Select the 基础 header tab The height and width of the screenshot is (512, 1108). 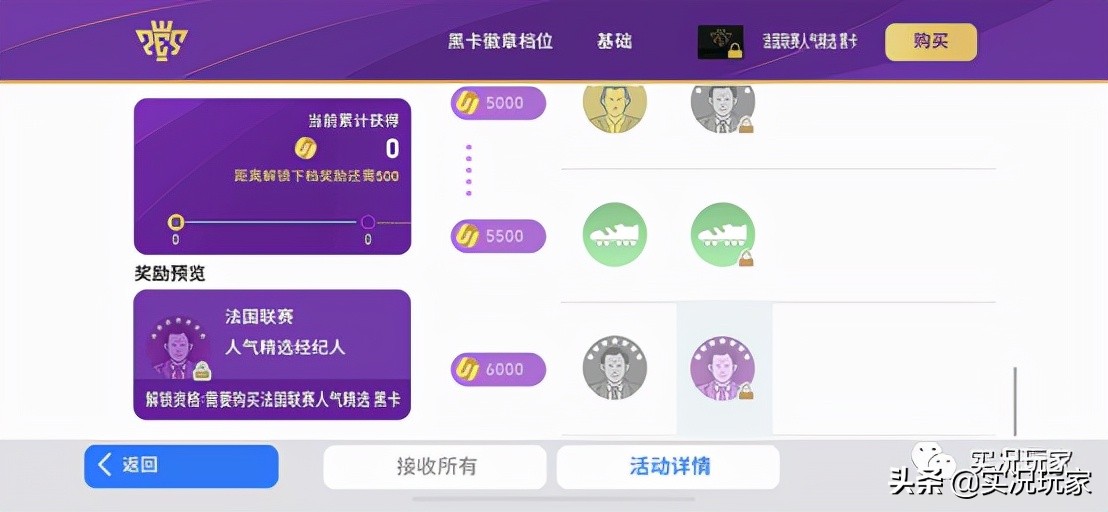[614, 41]
